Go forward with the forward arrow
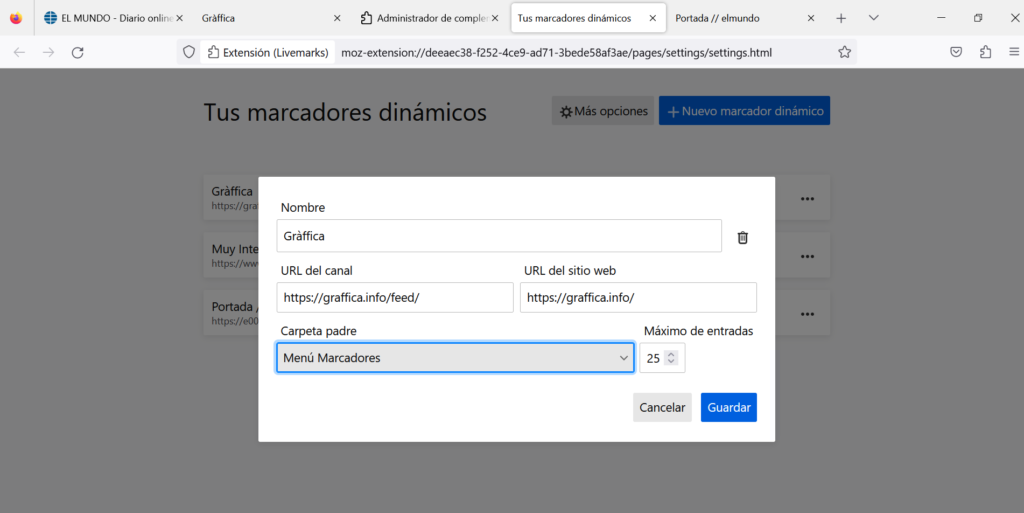Viewport: 1024px width, 513px height. (x=48, y=52)
